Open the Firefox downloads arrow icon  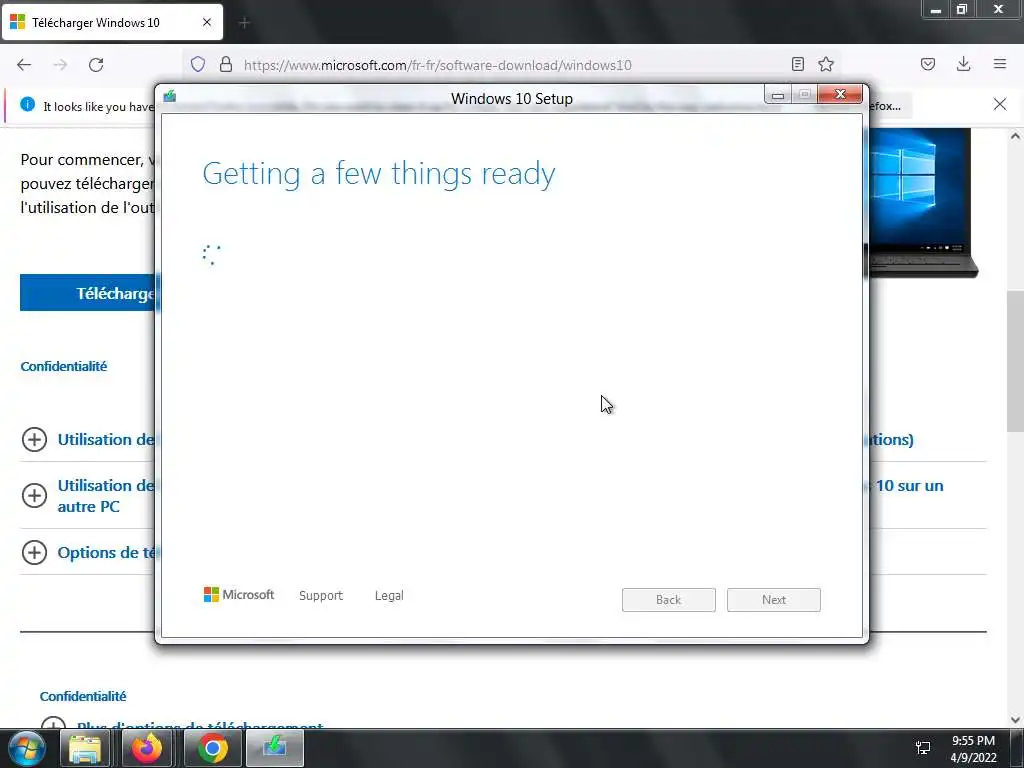coord(963,64)
